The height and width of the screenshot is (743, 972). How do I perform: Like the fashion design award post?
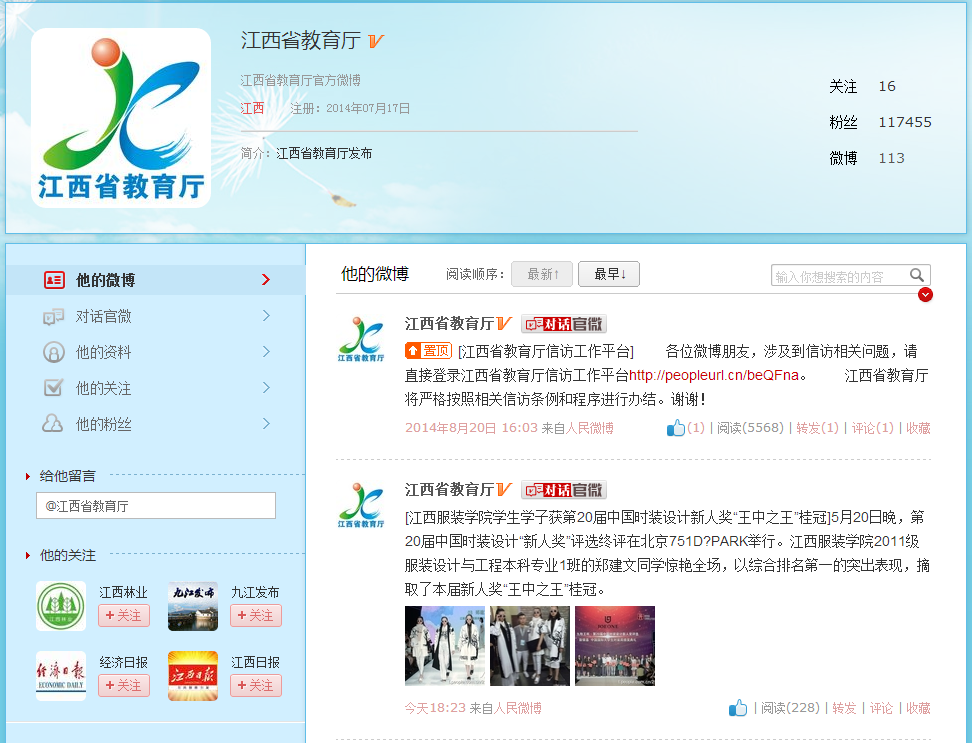click(x=738, y=708)
